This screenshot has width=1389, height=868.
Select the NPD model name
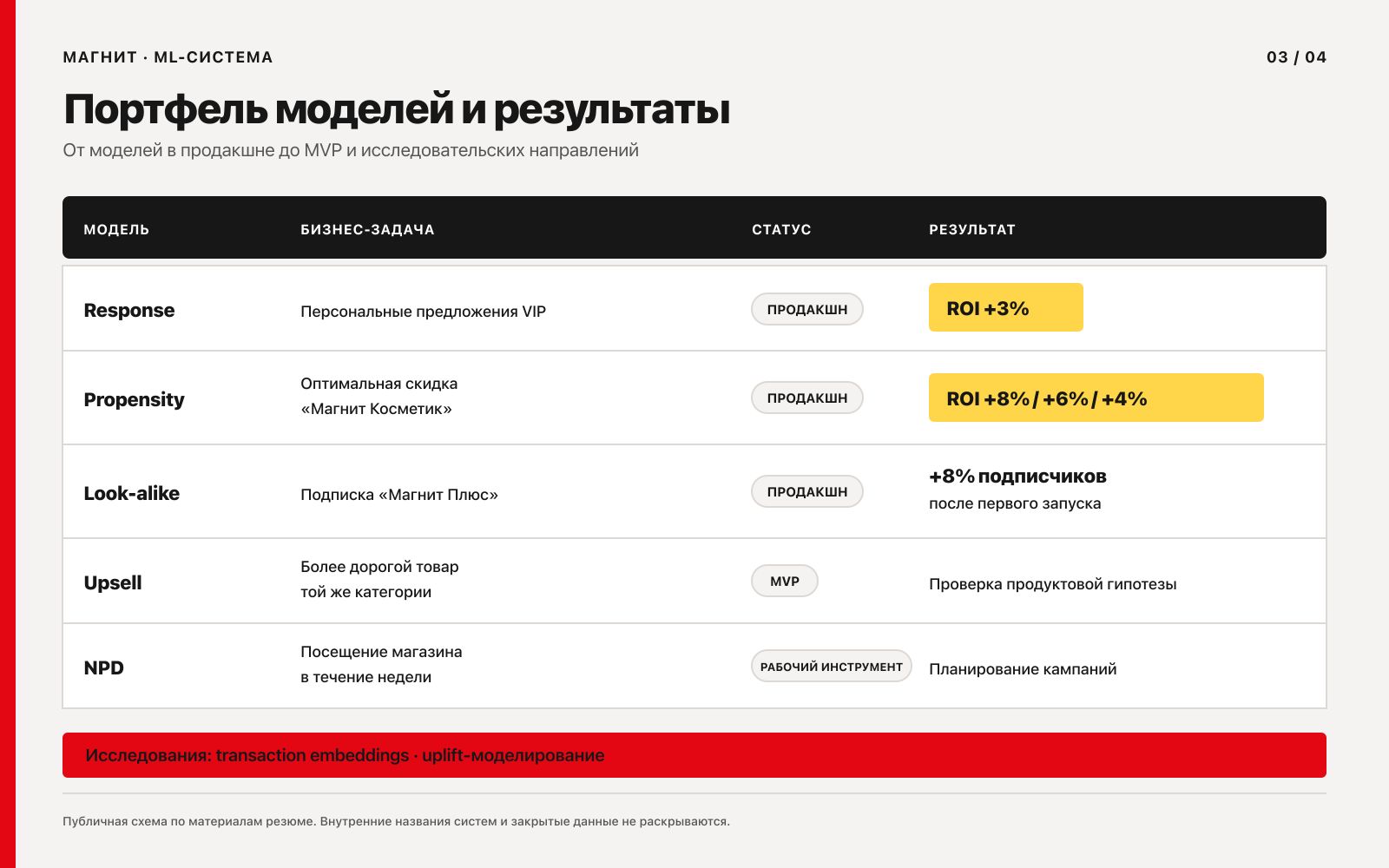point(103,667)
